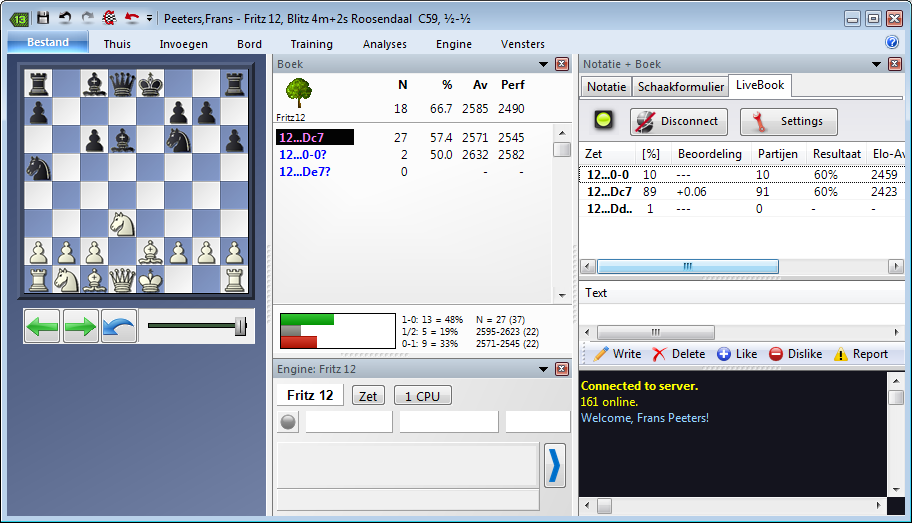Viewport: 912px width, 523px height.
Task: Sort by the Zet column header
Action: coord(607,154)
